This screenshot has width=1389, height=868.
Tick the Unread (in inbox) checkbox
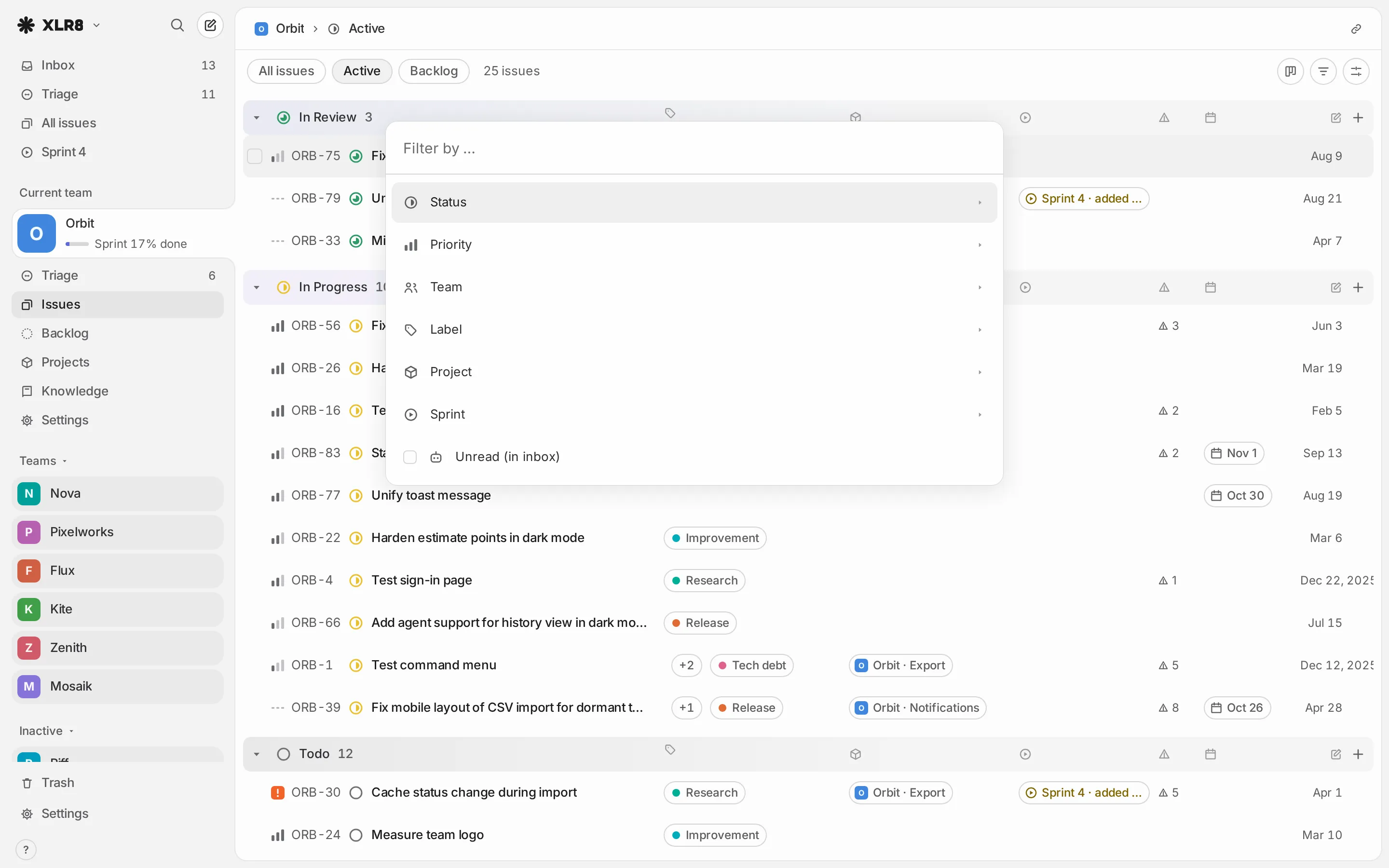point(410,457)
